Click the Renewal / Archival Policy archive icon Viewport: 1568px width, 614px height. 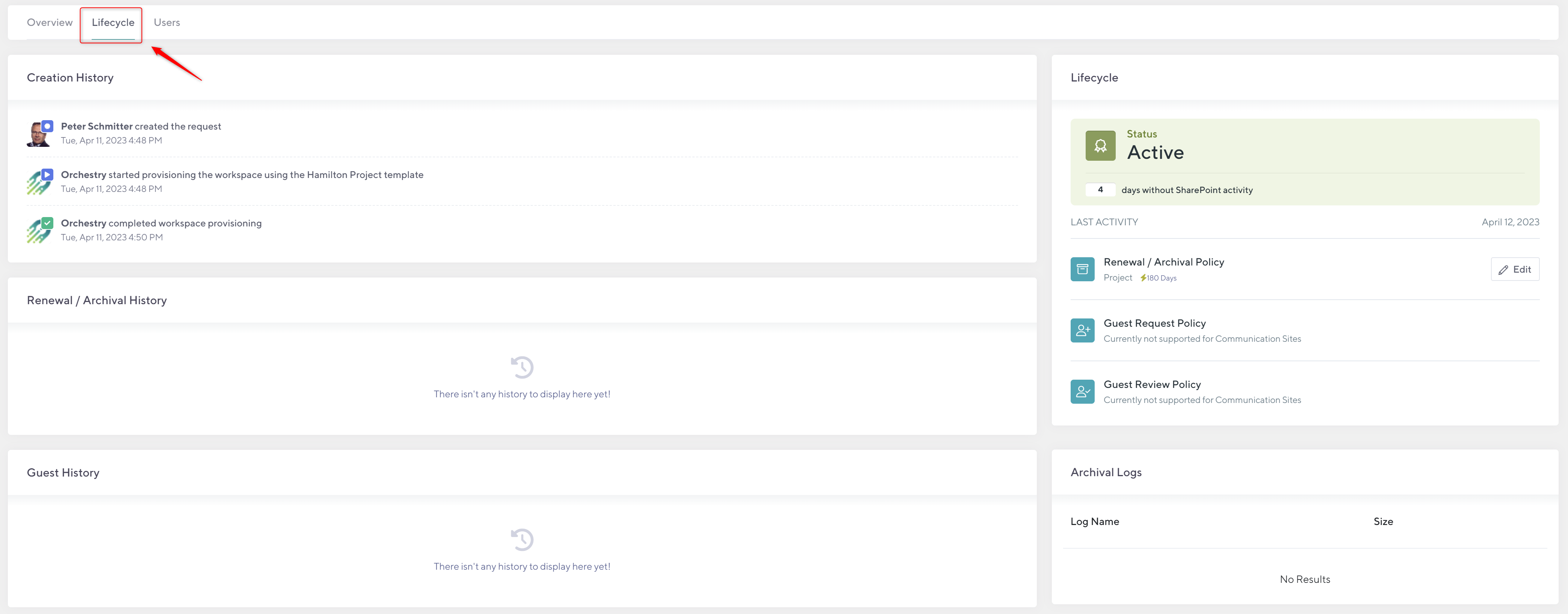[1082, 269]
